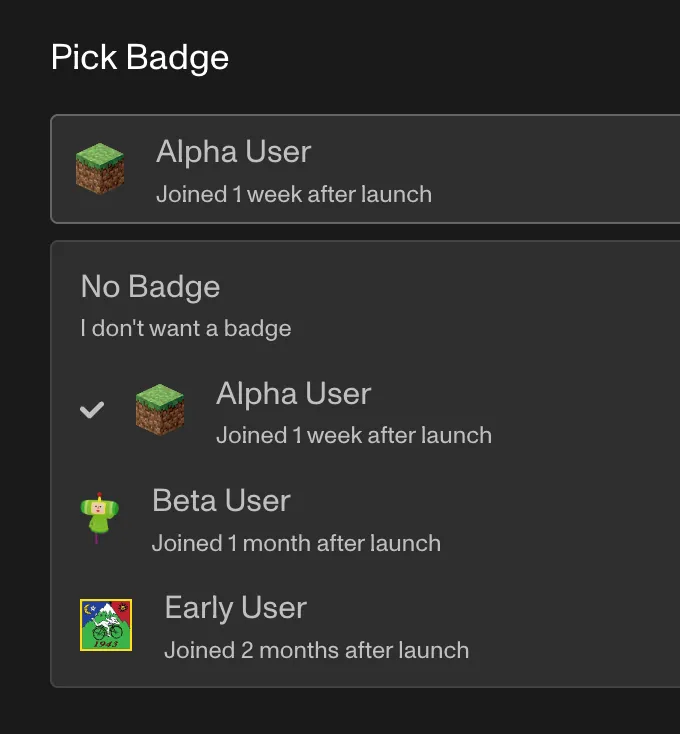Click the grass block icon in selected badge

tap(100, 169)
